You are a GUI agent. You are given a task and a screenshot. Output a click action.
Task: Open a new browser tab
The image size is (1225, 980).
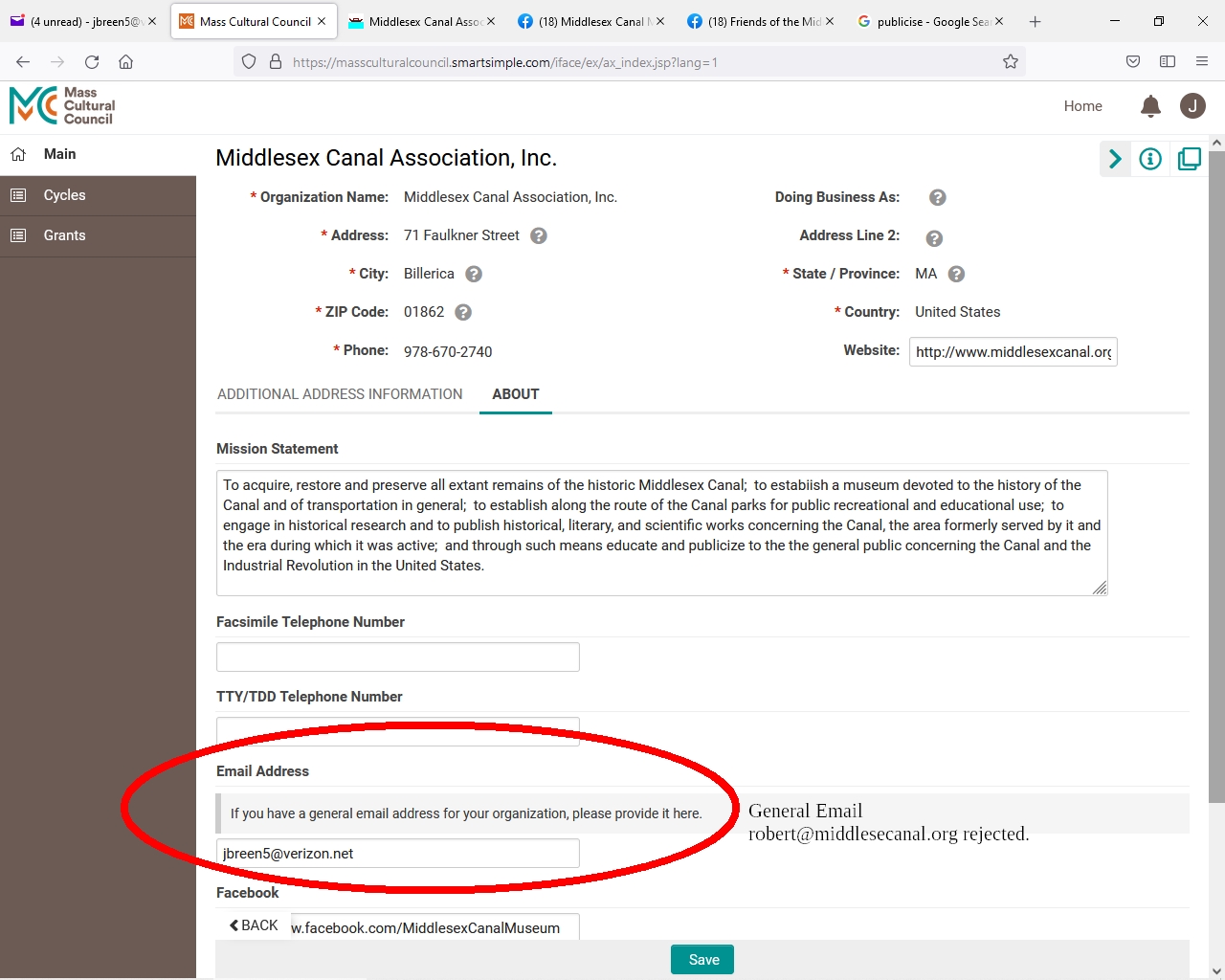coord(1035,21)
